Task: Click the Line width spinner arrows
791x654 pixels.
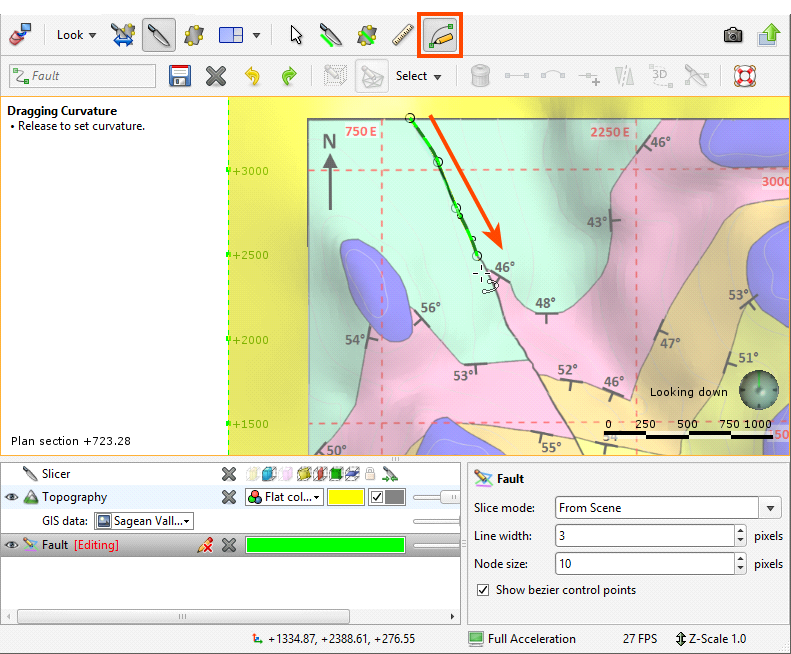Action: 740,535
